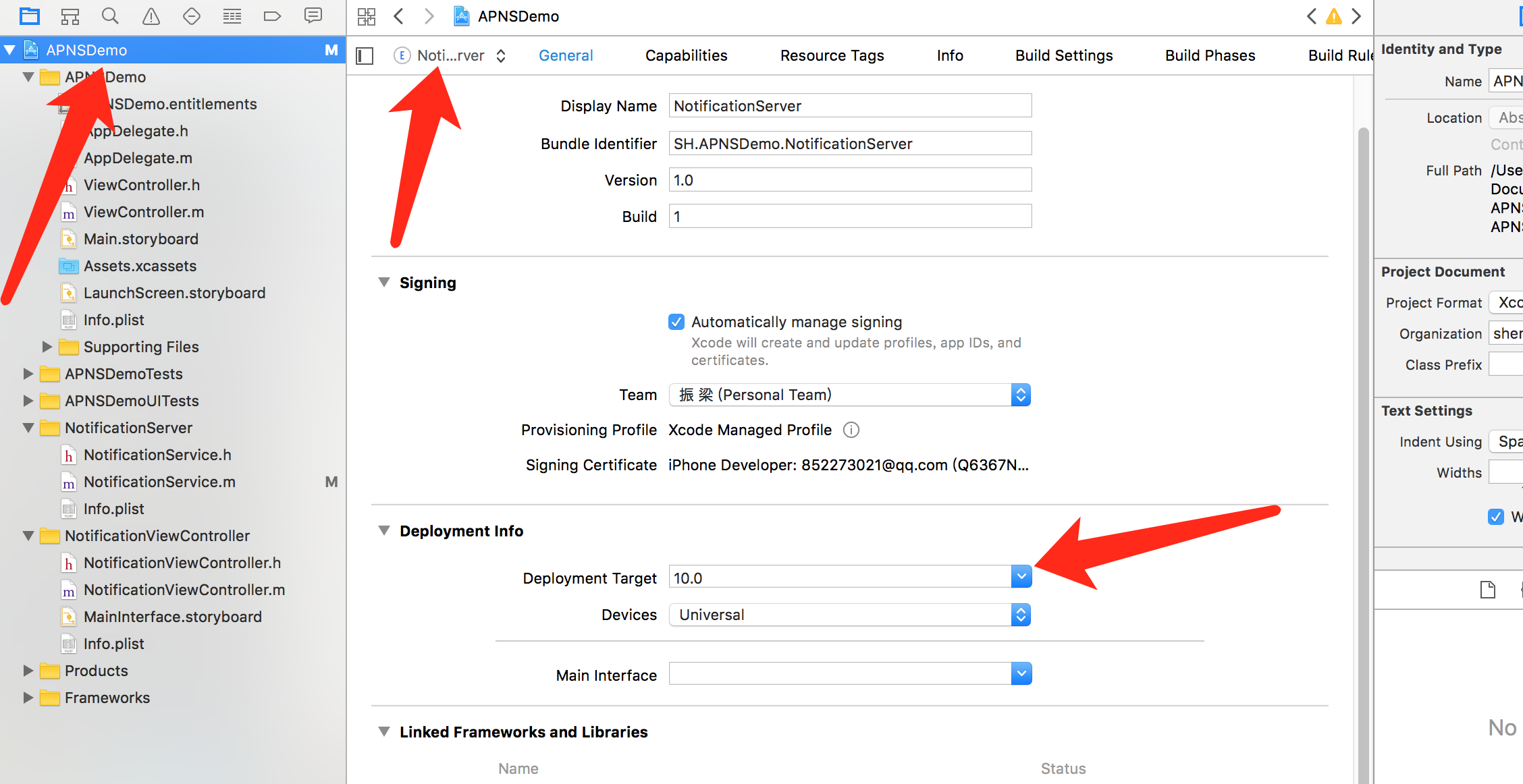Jump to previous issue arrow
This screenshot has width=1523, height=784.
pos(1312,16)
